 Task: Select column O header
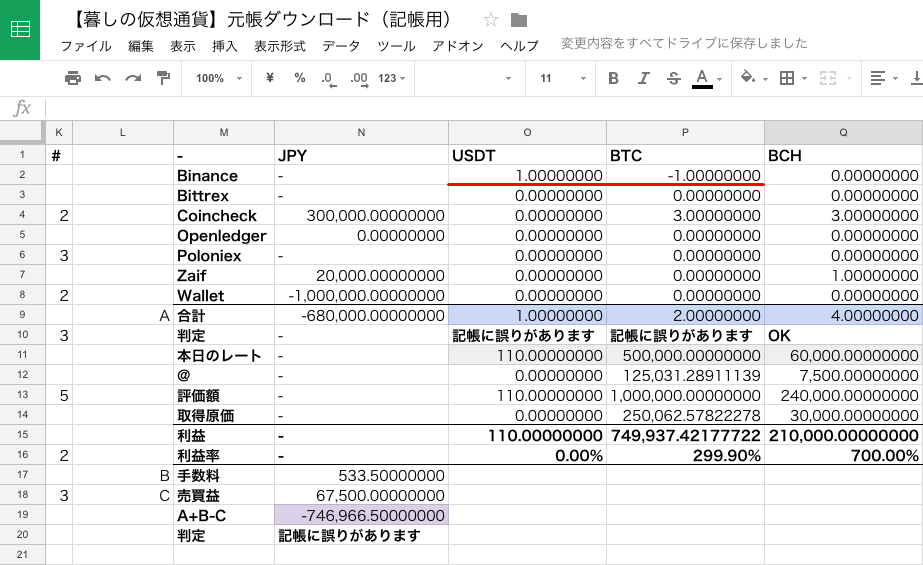pyautogui.click(x=527, y=132)
